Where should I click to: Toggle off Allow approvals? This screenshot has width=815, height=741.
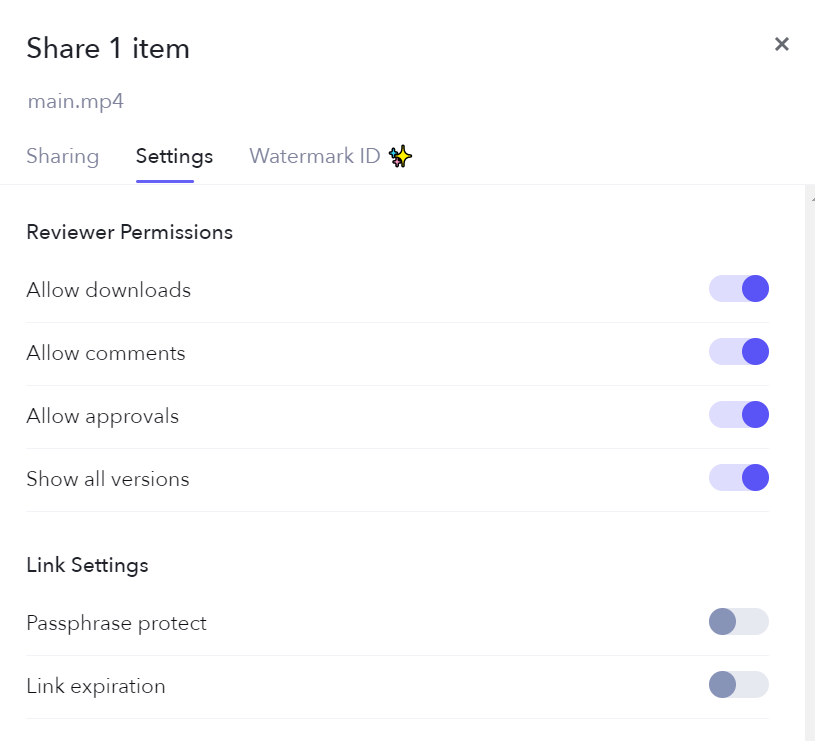click(x=739, y=415)
